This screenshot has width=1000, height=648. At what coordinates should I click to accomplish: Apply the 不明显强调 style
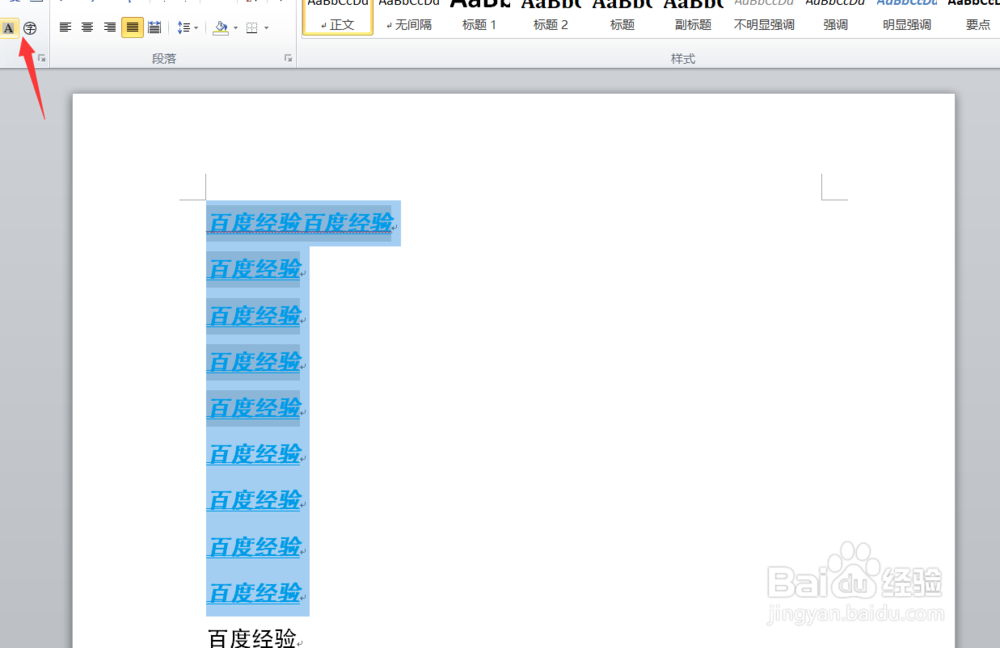pos(764,17)
